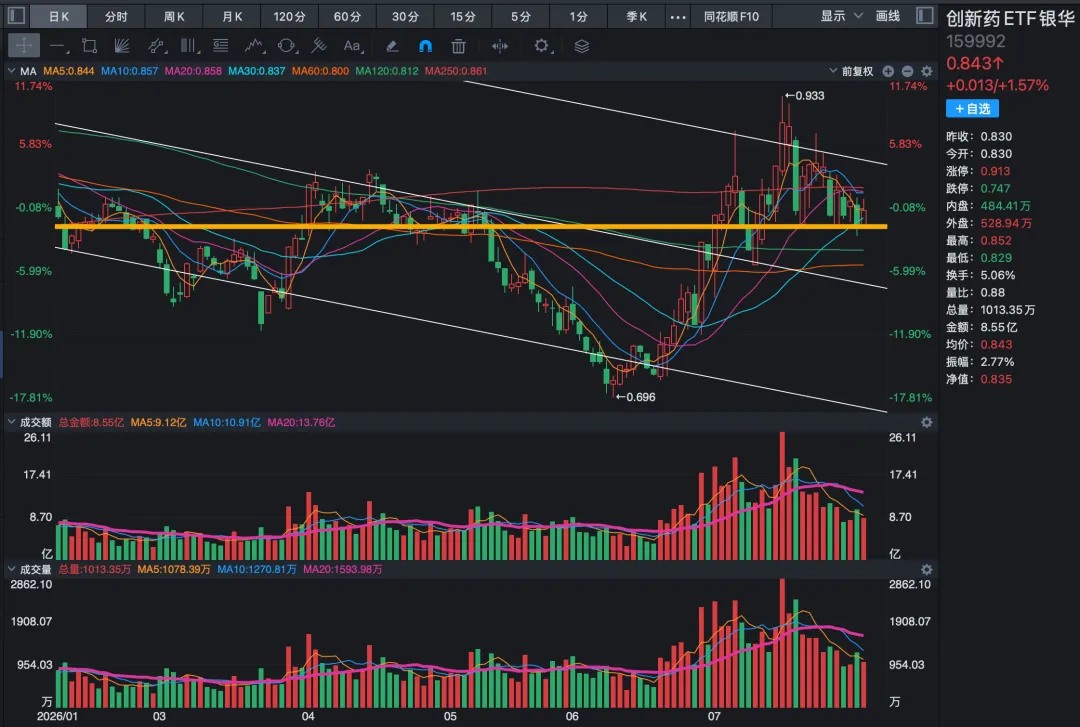Screen dimensions: 1080x727
Task: Click the orange horizontal support line
Action: tap(471, 226)
